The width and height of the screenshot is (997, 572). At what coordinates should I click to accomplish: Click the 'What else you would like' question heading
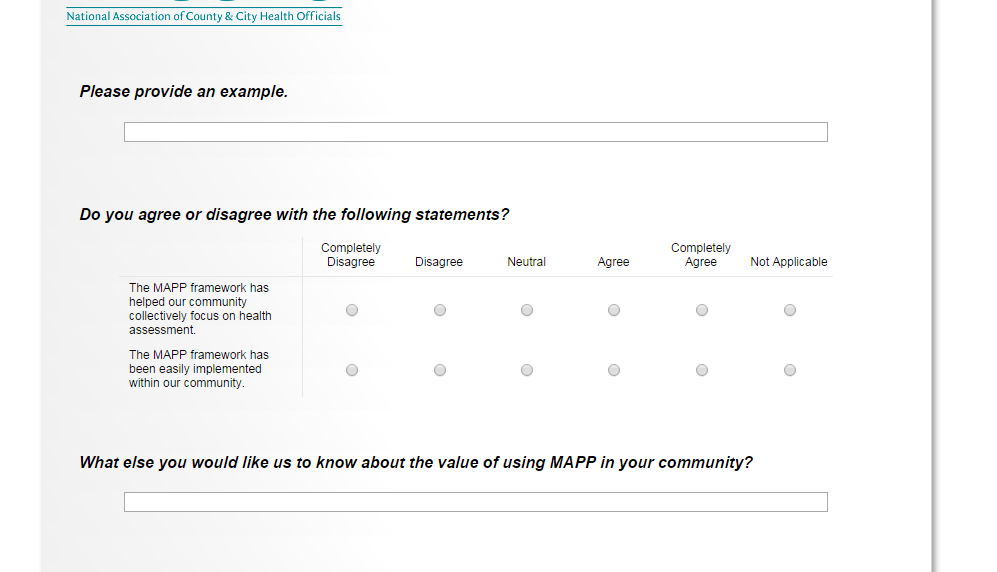416,463
